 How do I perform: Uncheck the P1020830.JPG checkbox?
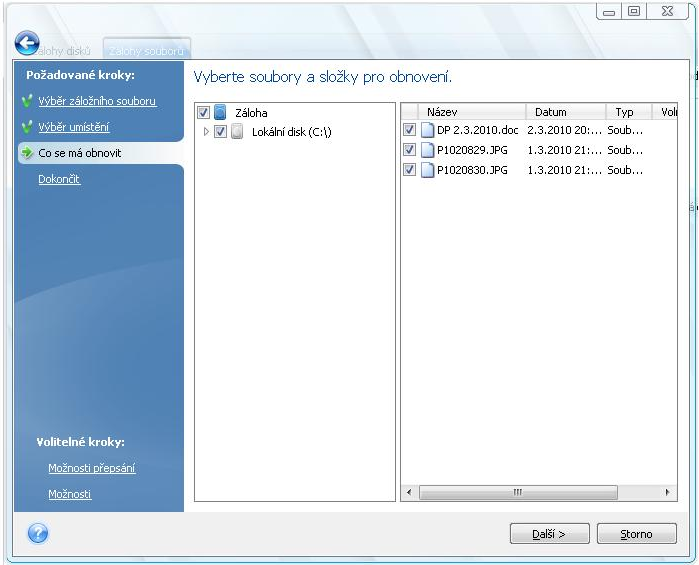(x=409, y=170)
